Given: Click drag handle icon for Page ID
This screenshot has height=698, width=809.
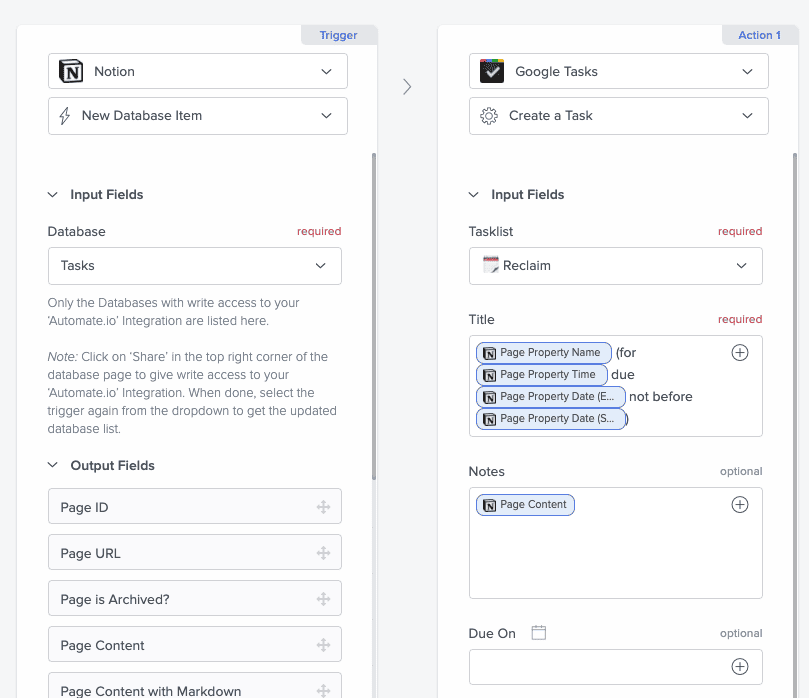Looking at the screenshot, I should tap(323, 507).
